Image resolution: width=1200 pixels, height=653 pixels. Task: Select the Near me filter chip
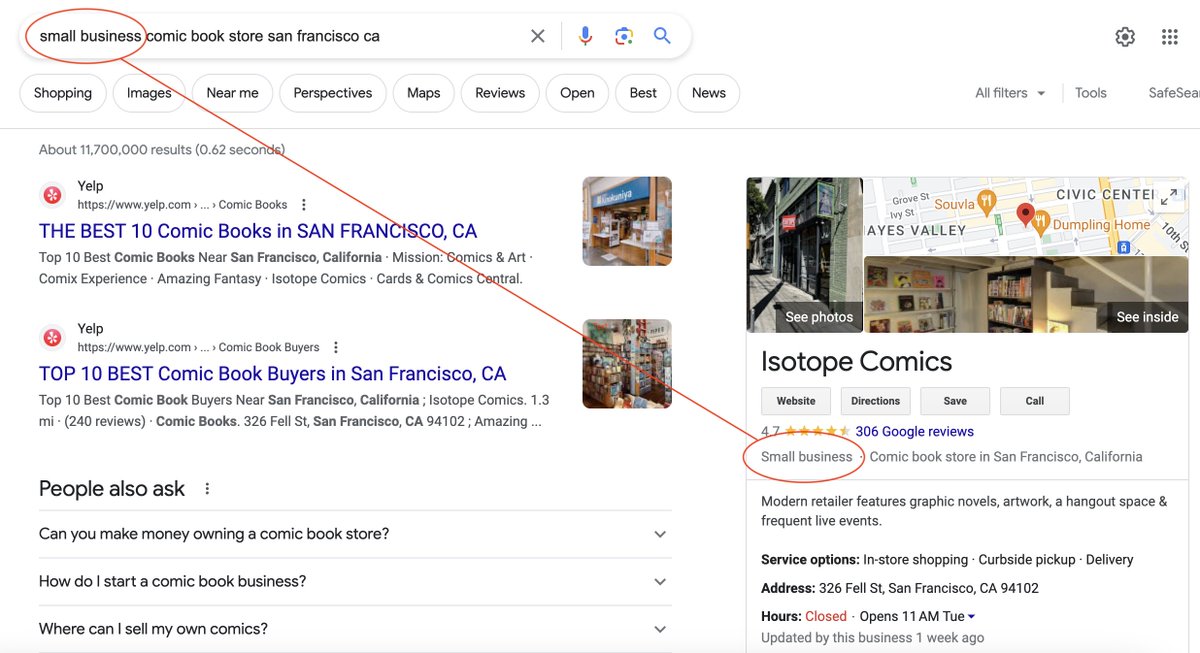[232, 93]
